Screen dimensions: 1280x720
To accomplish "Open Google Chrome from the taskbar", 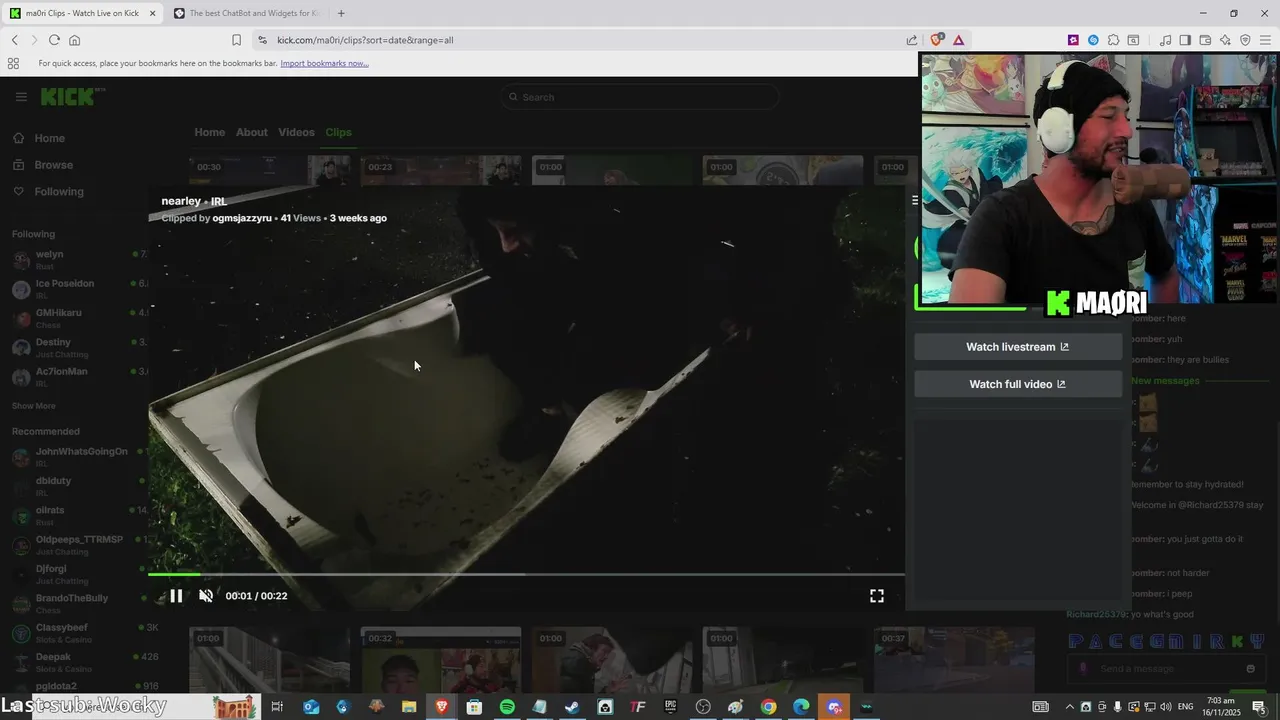I will click(x=768, y=707).
